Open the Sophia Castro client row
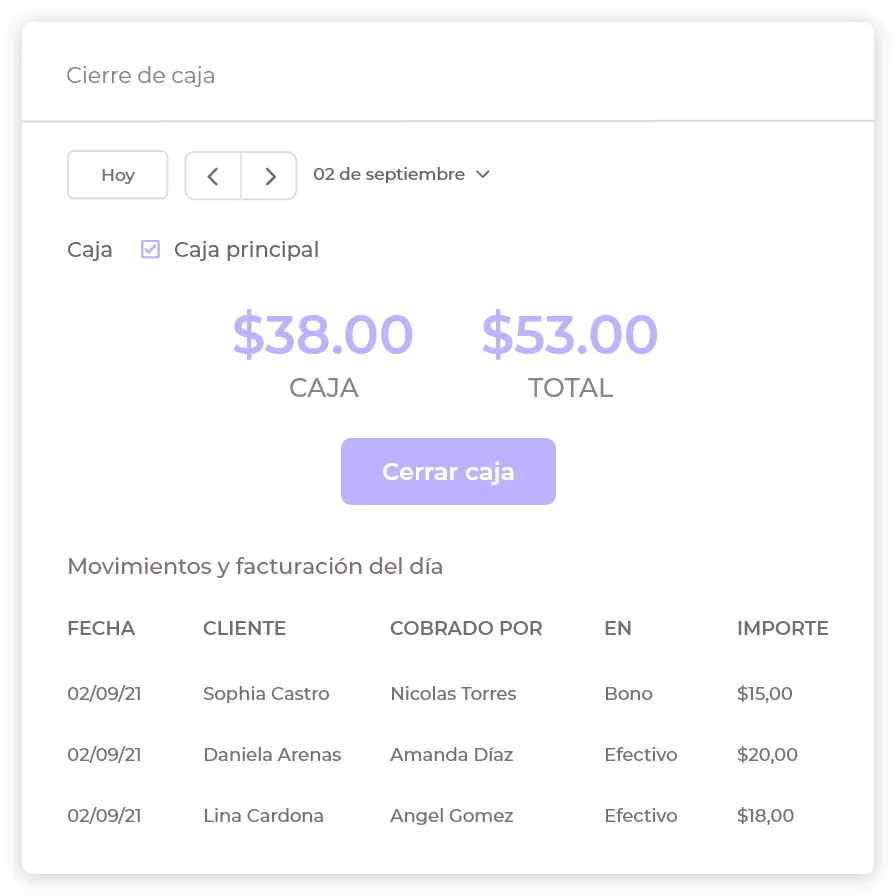Viewport: 896px width, 896px height. 266,694
